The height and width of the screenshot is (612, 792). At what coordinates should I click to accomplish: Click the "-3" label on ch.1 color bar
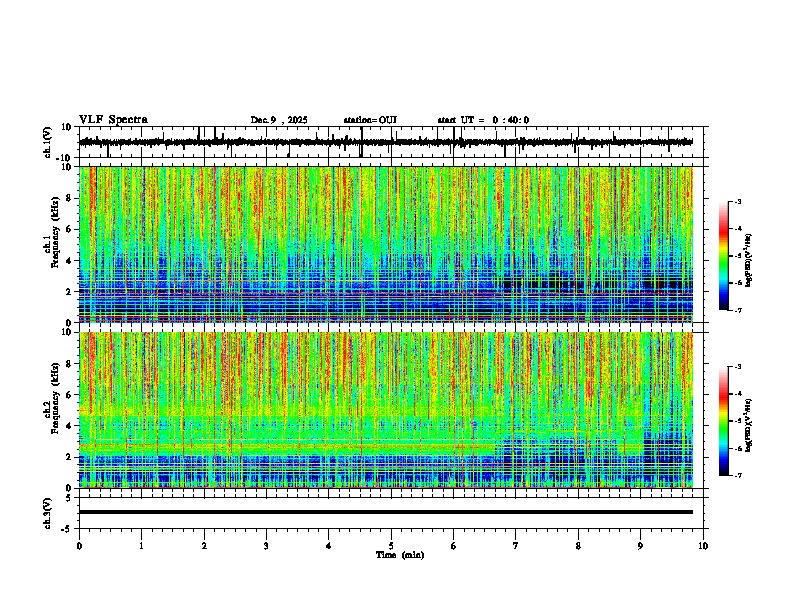tap(737, 201)
